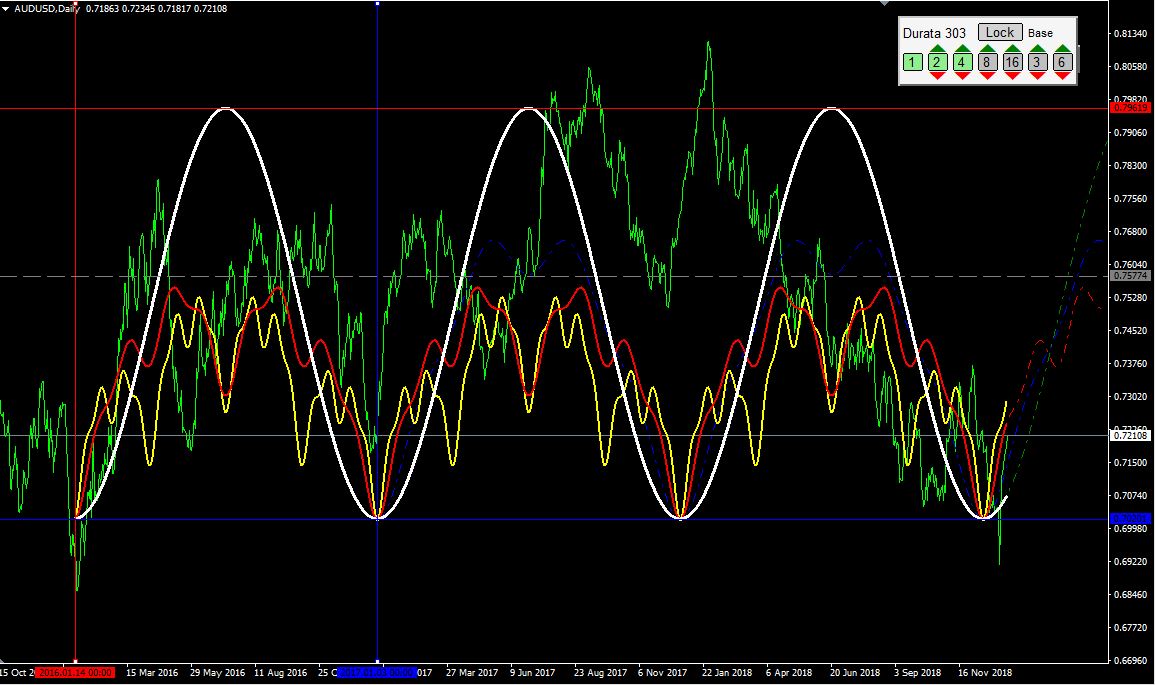Screen dimensions: 1156x685
Task: Click red down arrow below cycle 6
Action: pyautogui.click(x=1063, y=76)
